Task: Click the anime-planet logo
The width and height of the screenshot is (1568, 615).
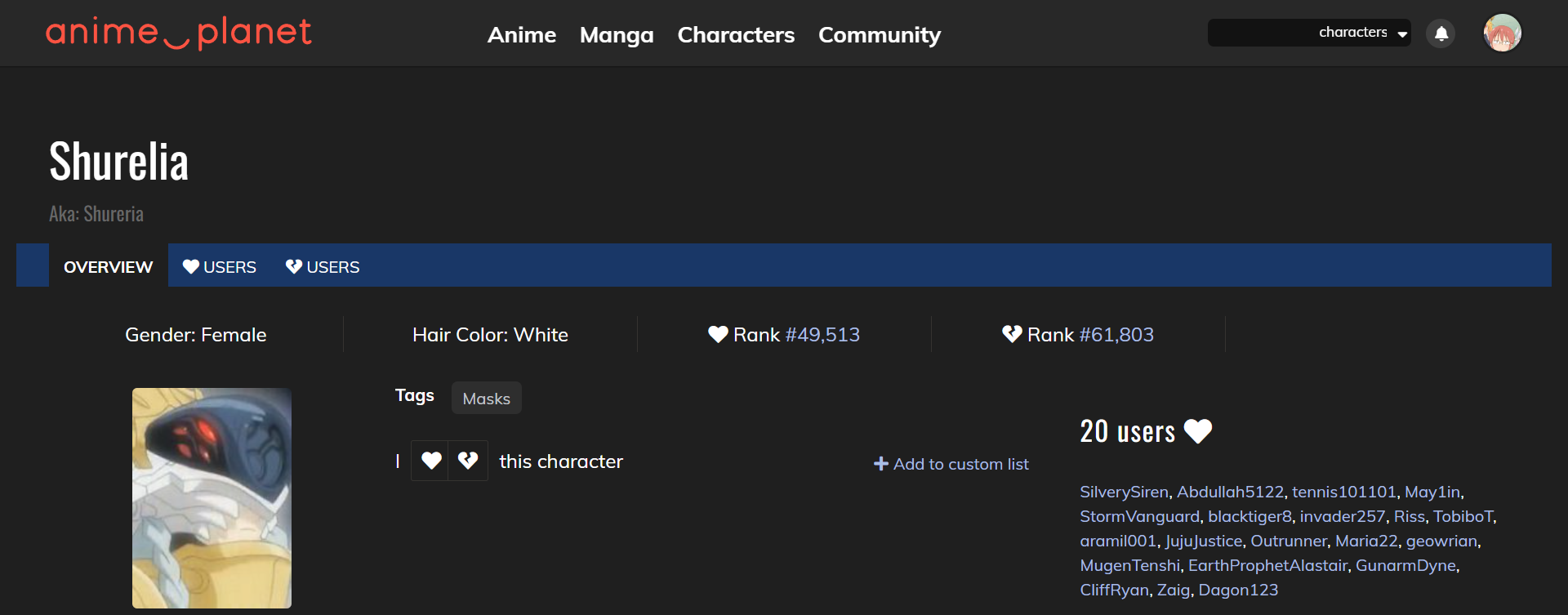Action: pyautogui.click(x=179, y=33)
